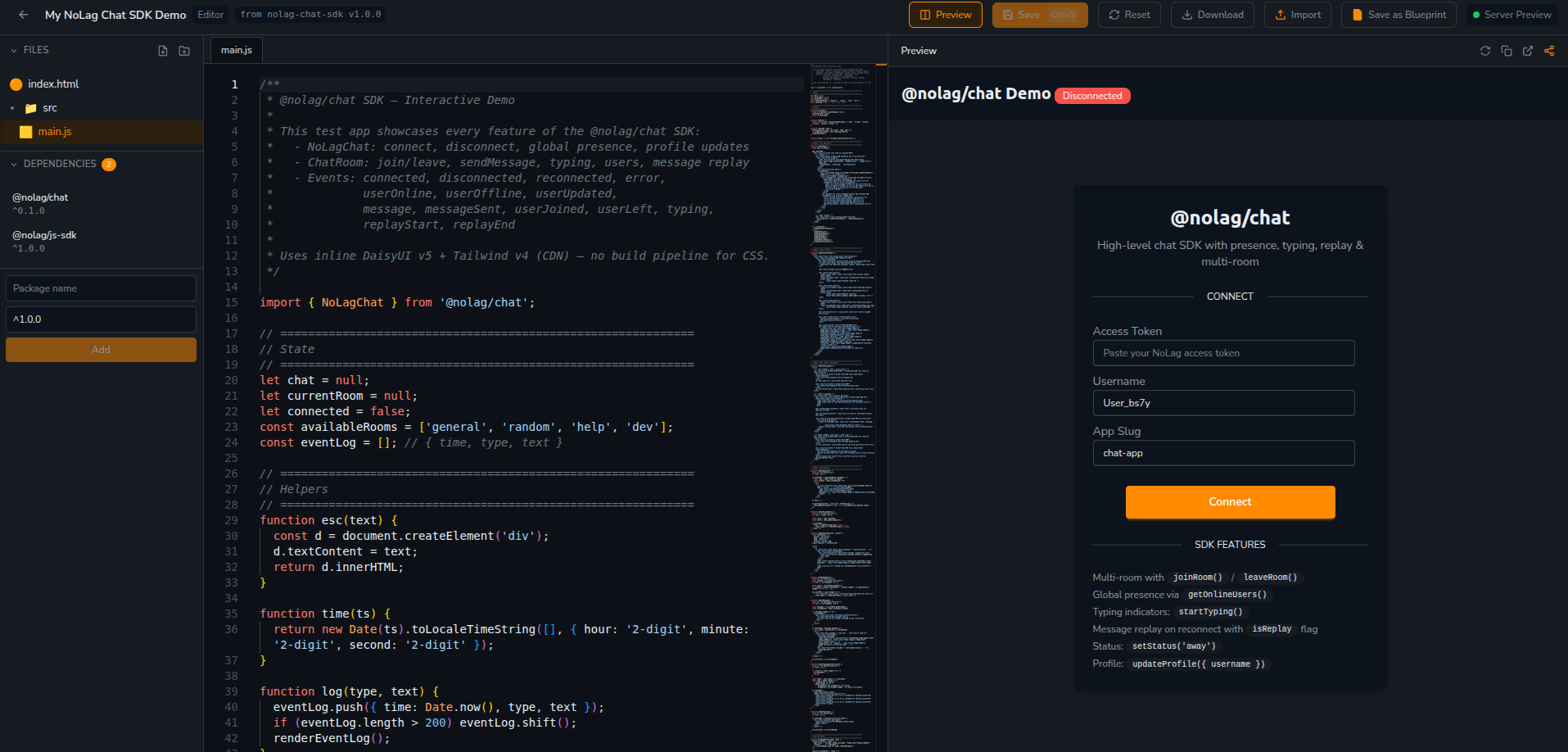Click the App Slug field chat-app
The image size is (1568, 752).
(x=1223, y=453)
